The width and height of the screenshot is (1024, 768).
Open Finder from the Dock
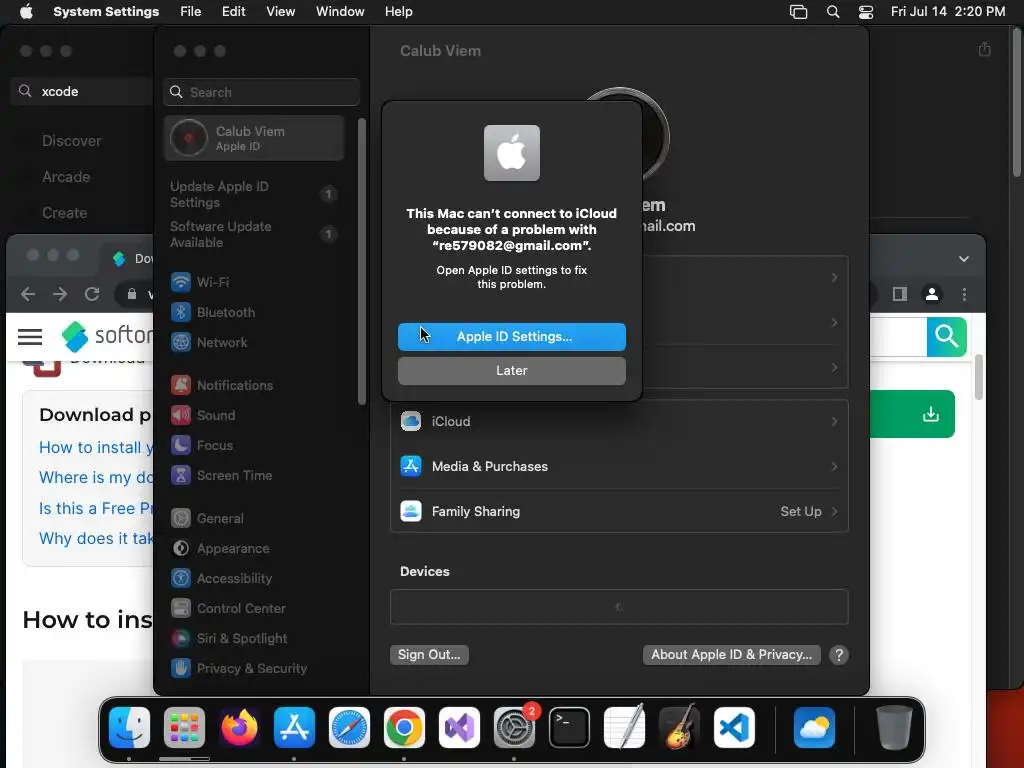pyautogui.click(x=129, y=728)
